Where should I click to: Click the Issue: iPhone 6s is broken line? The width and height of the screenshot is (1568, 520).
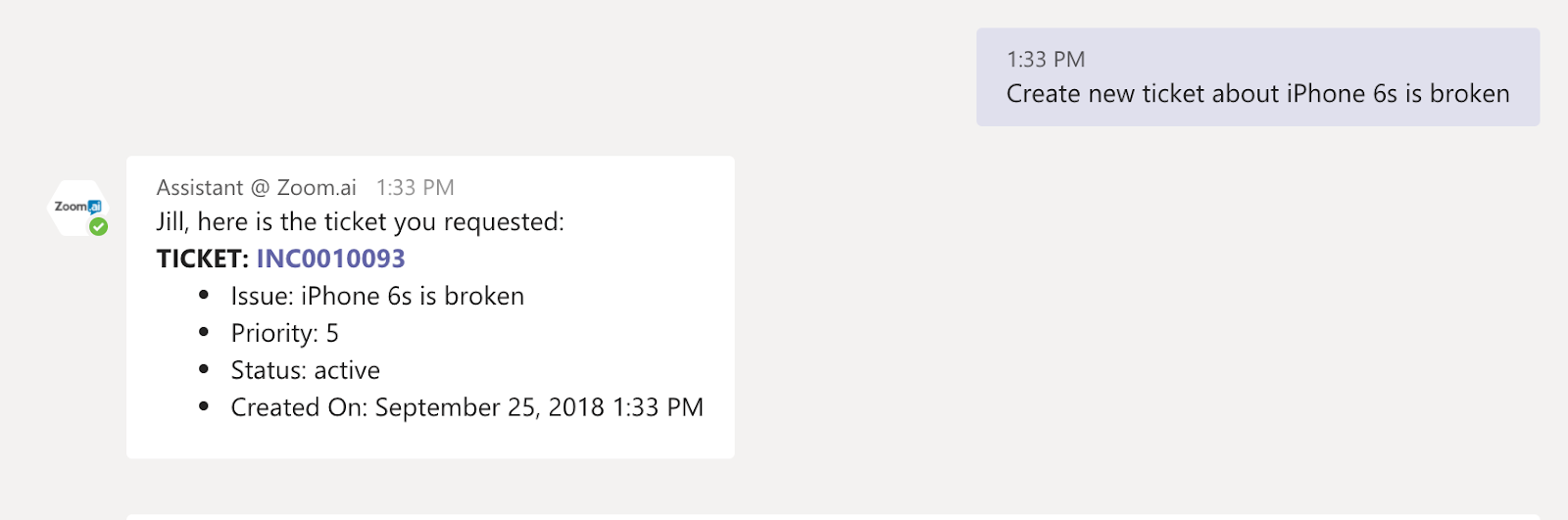[x=377, y=296]
